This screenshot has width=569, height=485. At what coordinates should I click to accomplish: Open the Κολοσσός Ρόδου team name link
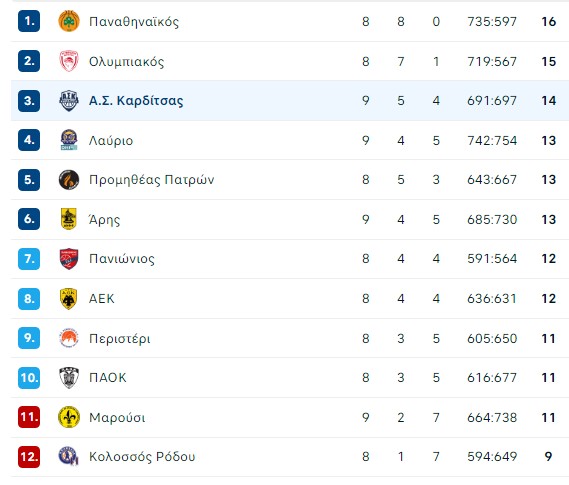[142, 457]
